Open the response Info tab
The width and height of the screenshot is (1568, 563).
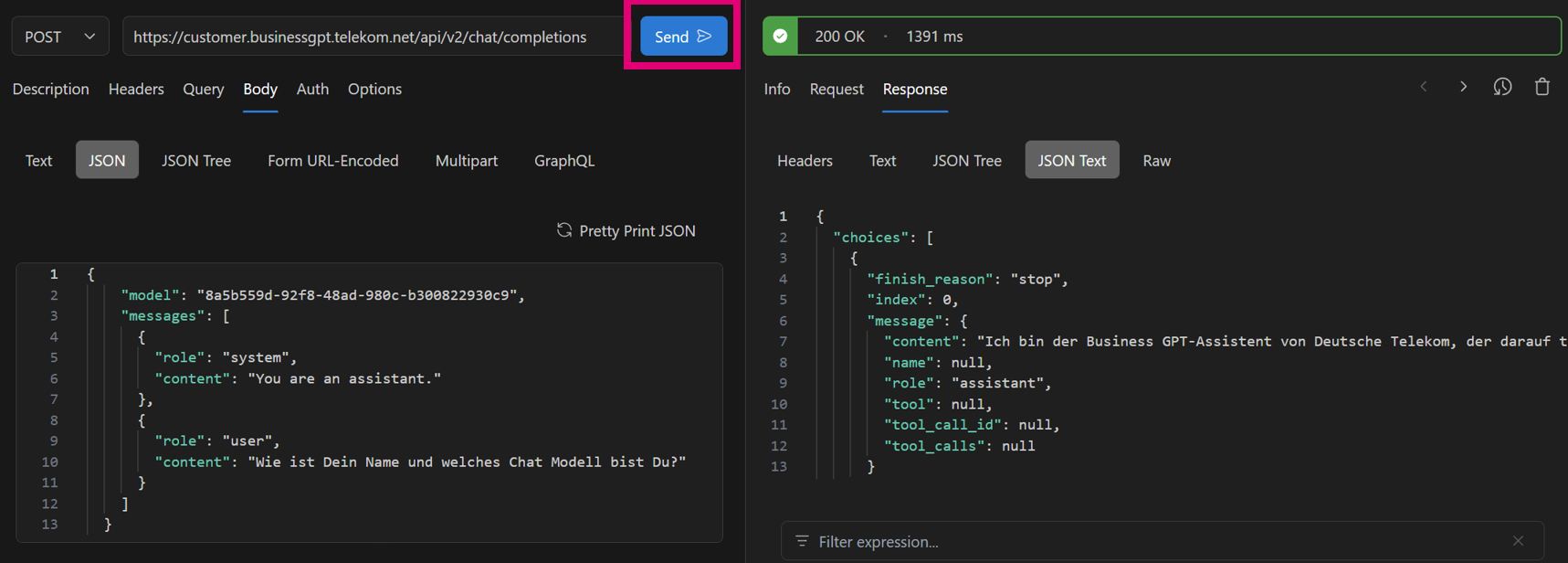tap(776, 89)
